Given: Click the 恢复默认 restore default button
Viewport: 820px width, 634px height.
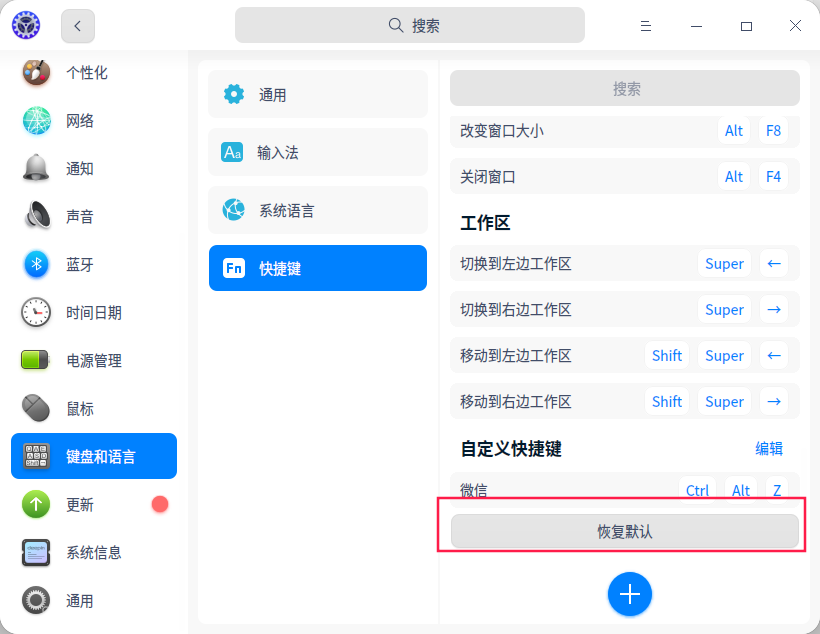Looking at the screenshot, I should click(x=625, y=531).
